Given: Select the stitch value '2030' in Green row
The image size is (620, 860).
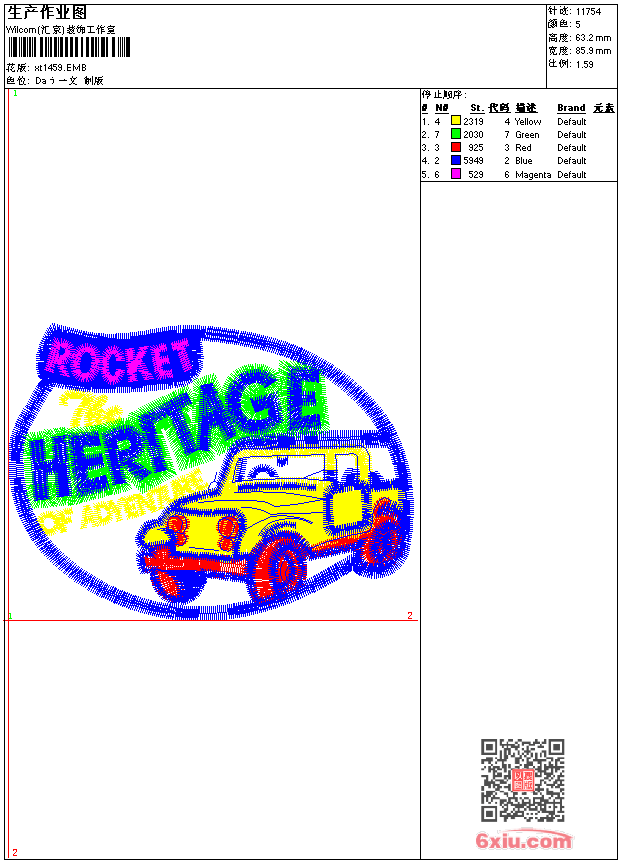Looking at the screenshot, I should click(x=473, y=134).
